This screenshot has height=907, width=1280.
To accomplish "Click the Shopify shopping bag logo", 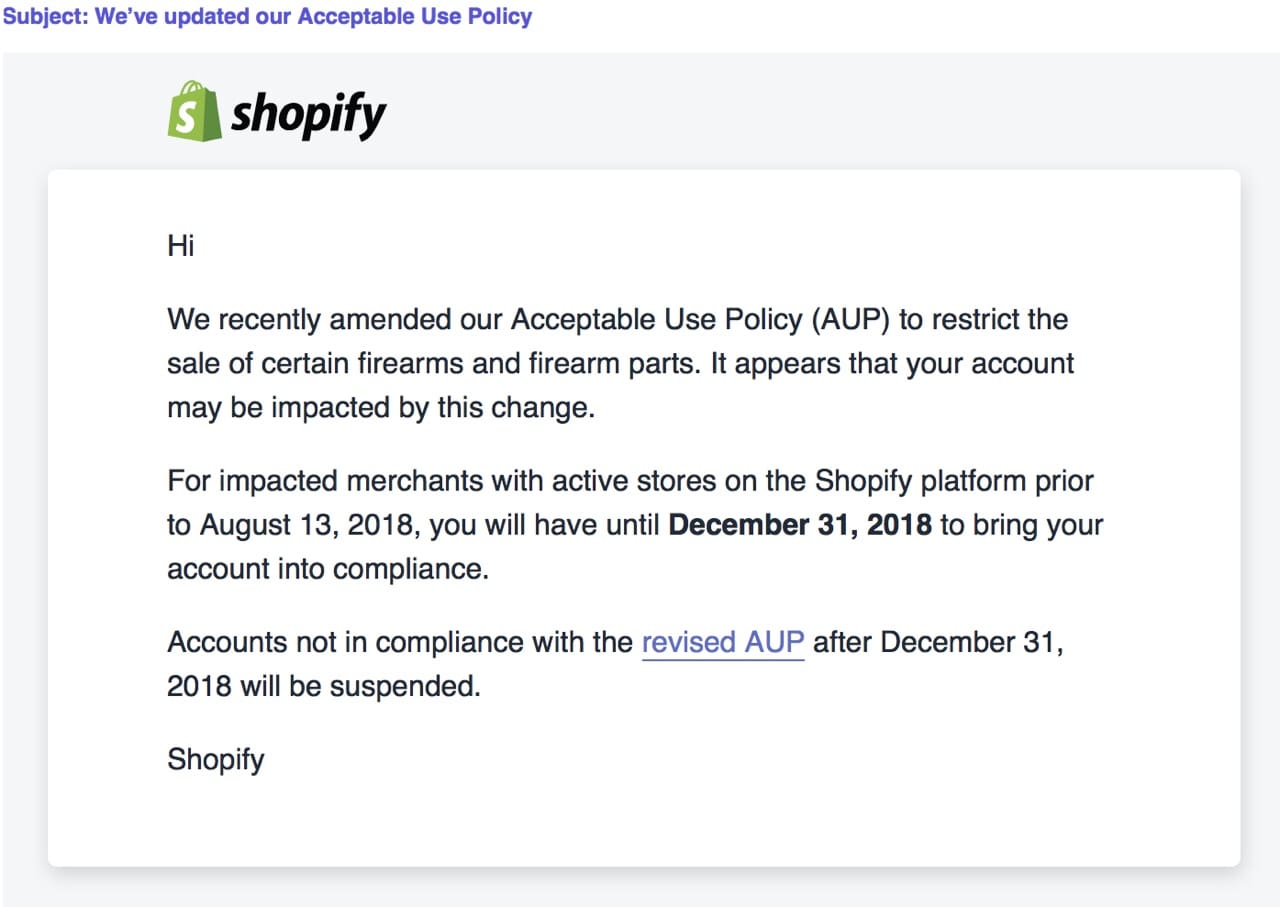I will pos(194,111).
